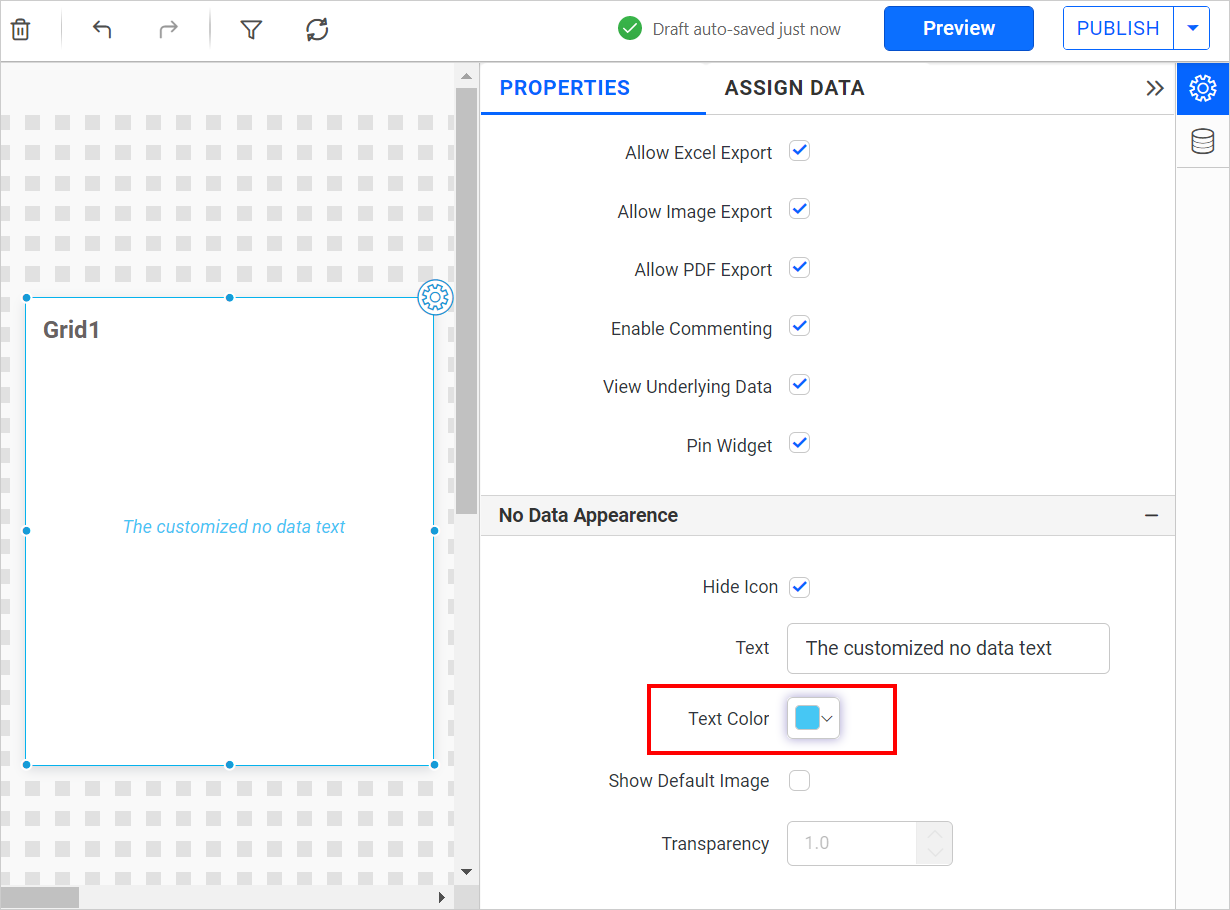Screen dimensions: 1230x910
Task: Open the Publish dropdown arrow
Action: [1192, 29]
